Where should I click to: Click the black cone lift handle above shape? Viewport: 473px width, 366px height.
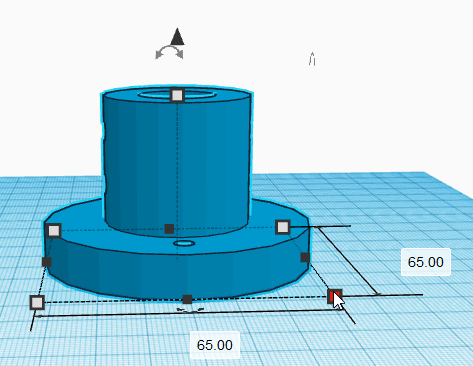pyautogui.click(x=177, y=37)
